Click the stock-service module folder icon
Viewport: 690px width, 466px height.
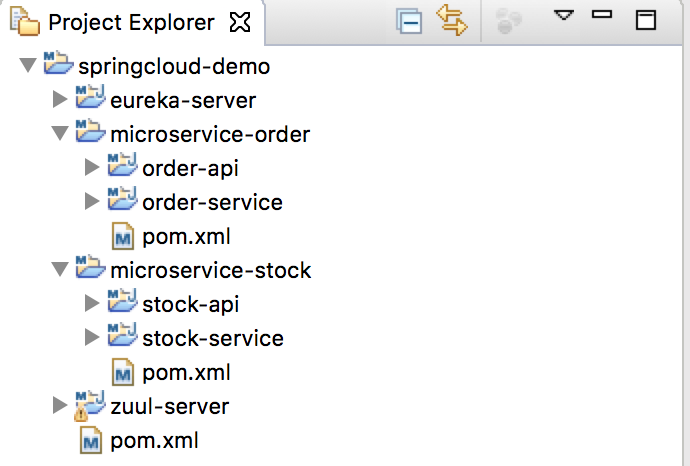[122, 338]
